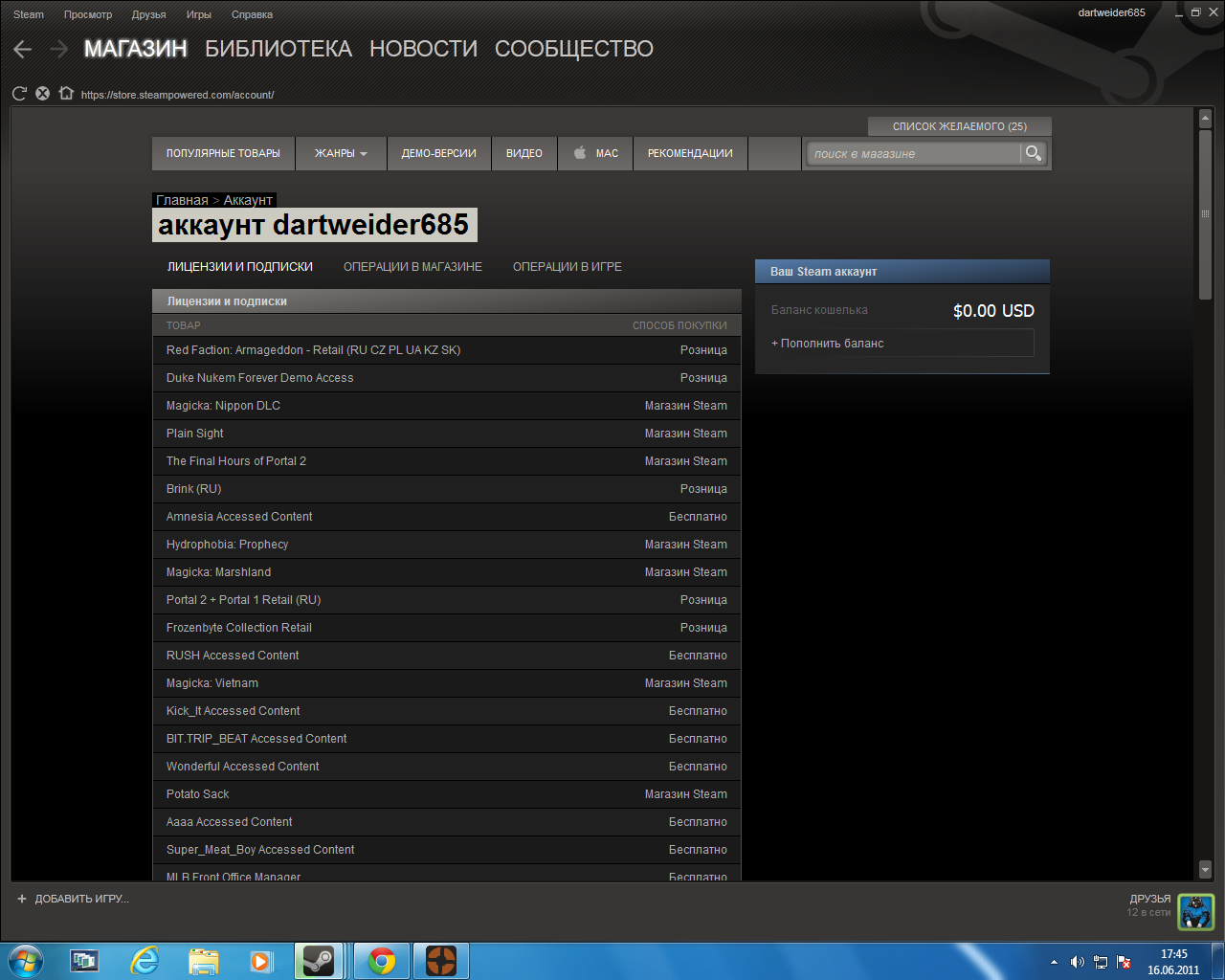Viewport: 1225px width, 980px height.
Task: Stop loading with the X icon
Action: pyautogui.click(x=42, y=94)
